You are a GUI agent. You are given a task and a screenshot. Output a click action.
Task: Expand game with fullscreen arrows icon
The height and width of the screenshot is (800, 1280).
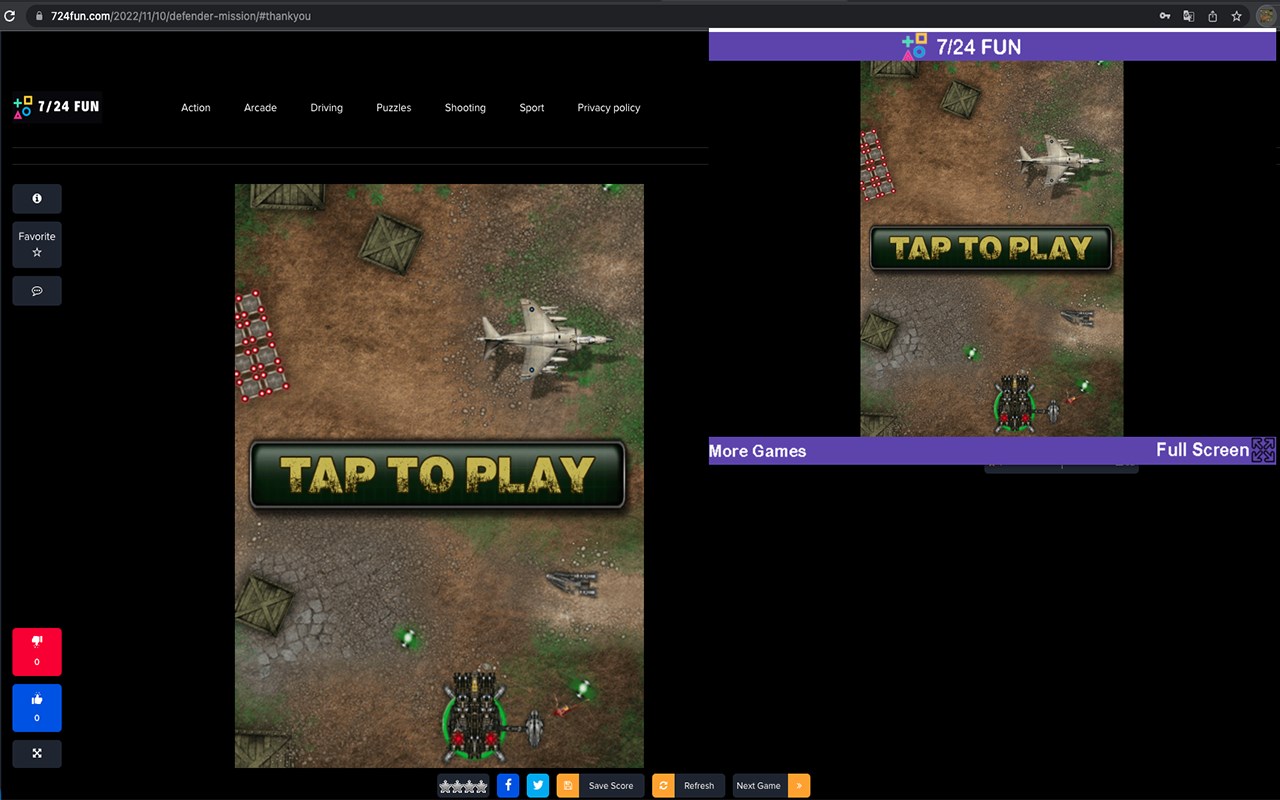click(x=37, y=753)
